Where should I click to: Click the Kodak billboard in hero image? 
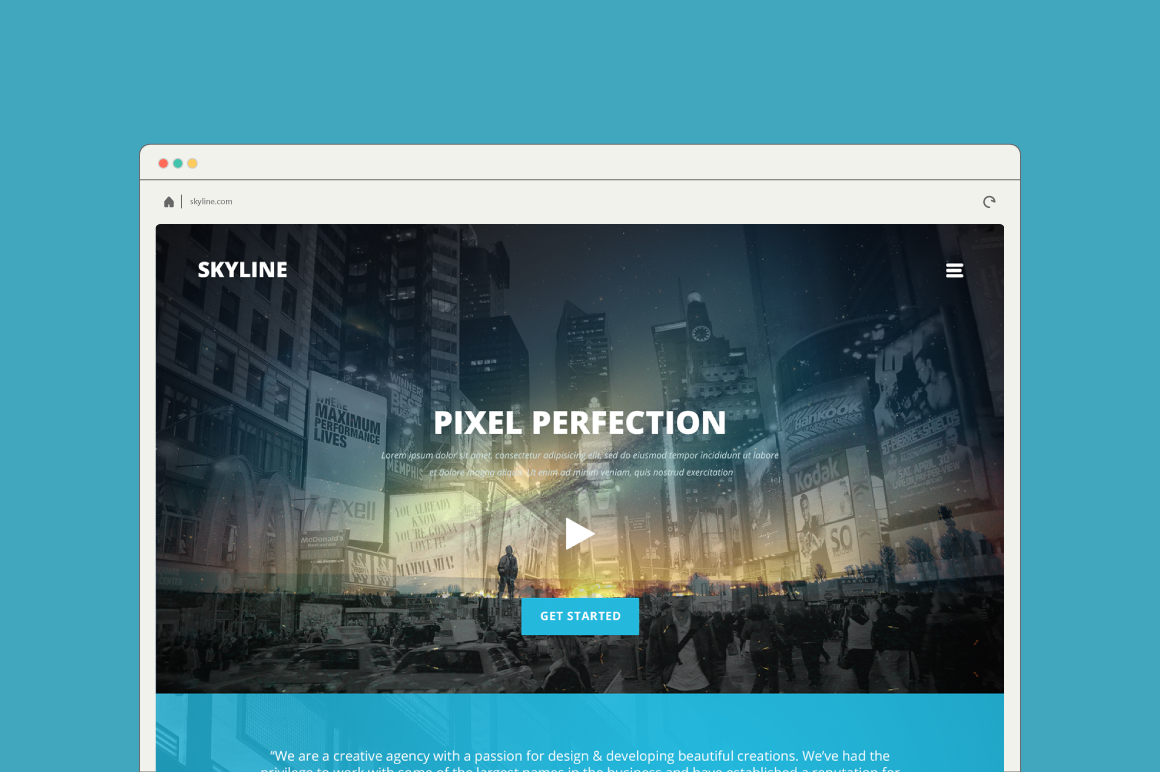[x=812, y=472]
